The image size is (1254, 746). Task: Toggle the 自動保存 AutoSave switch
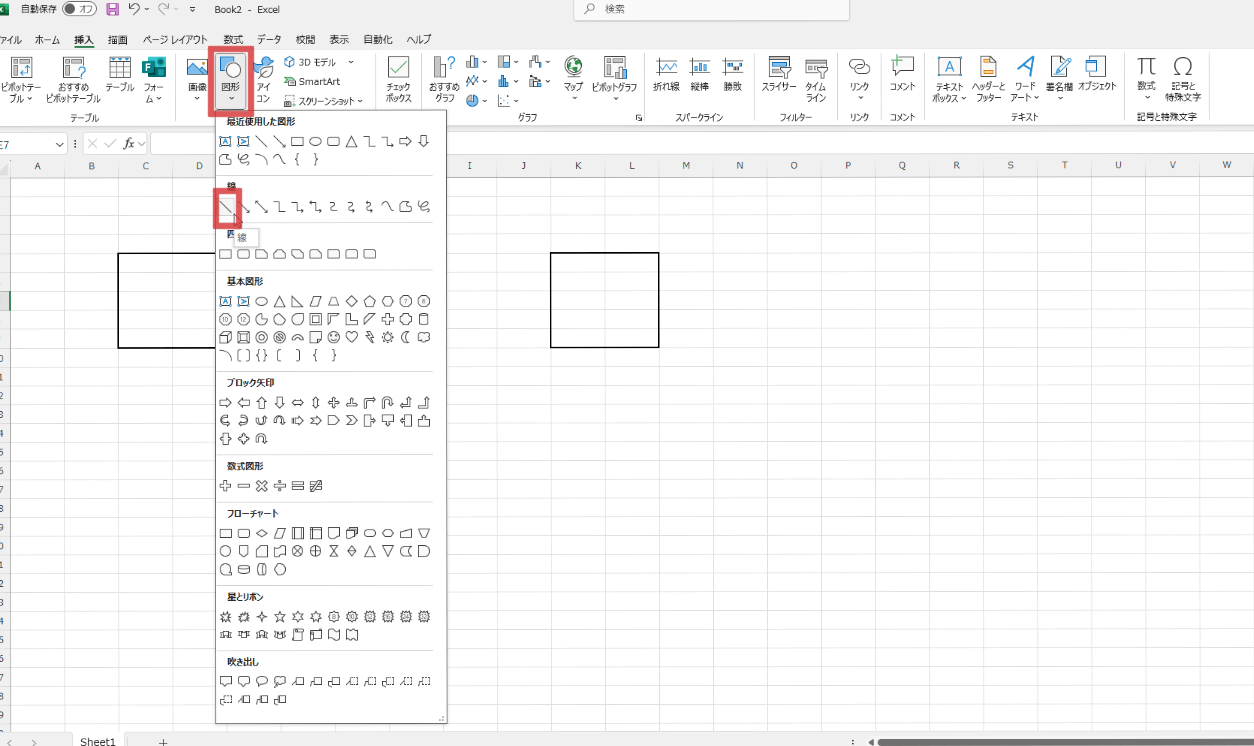80,9
